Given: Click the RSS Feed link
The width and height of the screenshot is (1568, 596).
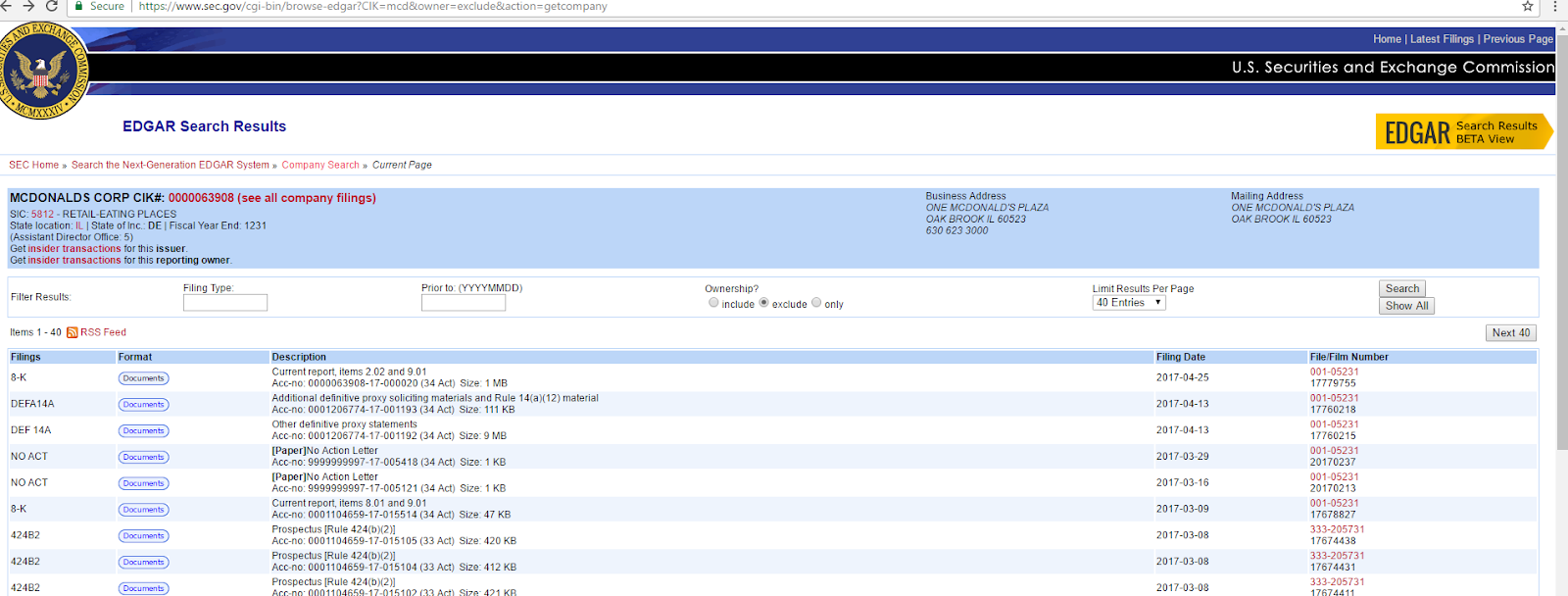Looking at the screenshot, I should coord(103,332).
